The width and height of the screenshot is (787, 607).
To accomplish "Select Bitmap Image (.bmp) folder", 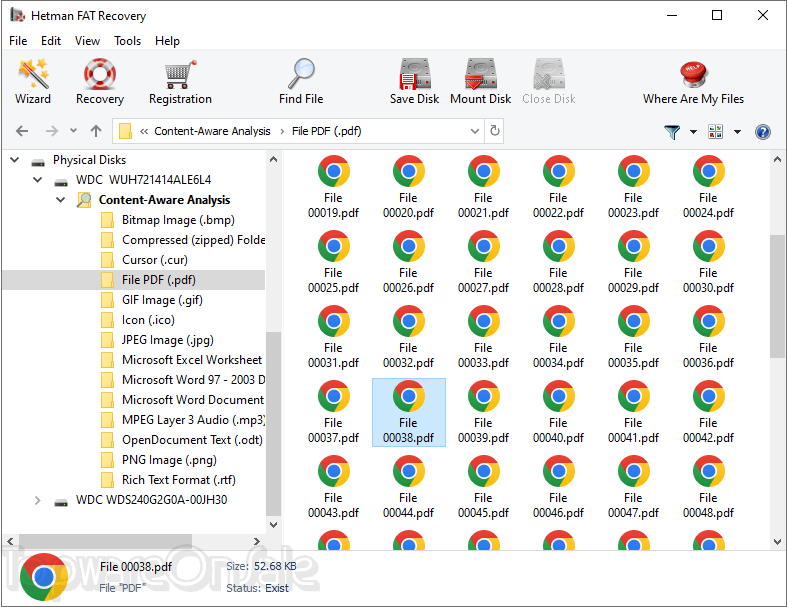I will pos(178,220).
